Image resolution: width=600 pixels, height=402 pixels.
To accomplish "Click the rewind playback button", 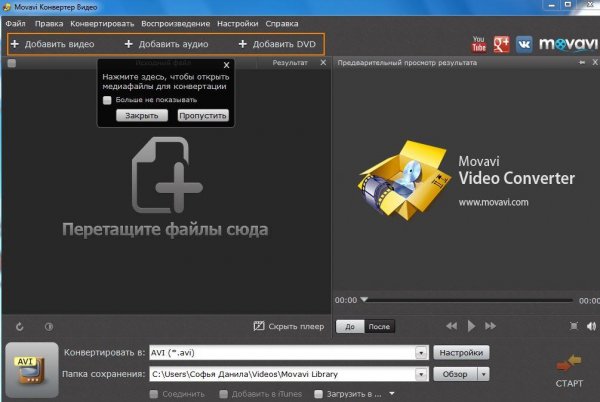I will 452,326.
